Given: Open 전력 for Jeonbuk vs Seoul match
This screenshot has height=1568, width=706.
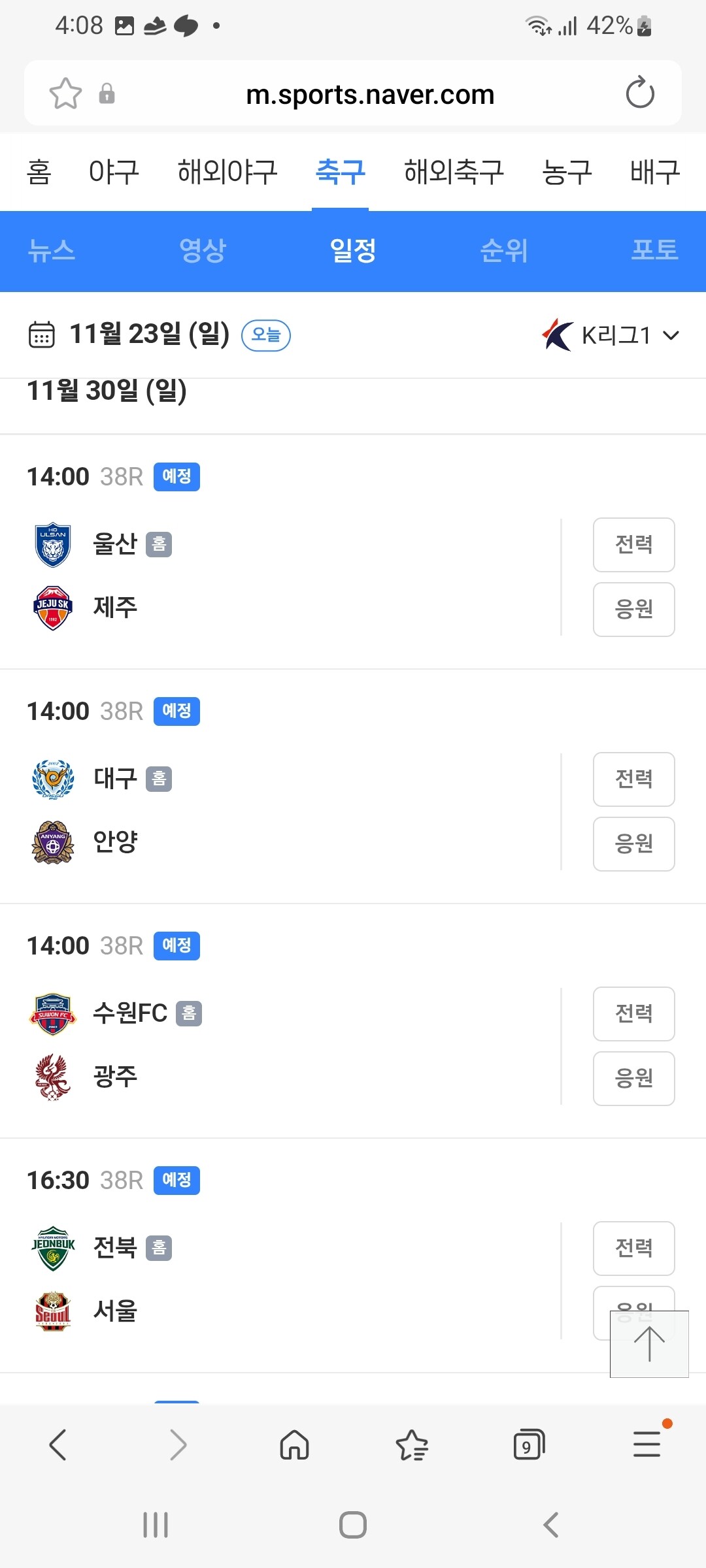Looking at the screenshot, I should [x=633, y=1248].
